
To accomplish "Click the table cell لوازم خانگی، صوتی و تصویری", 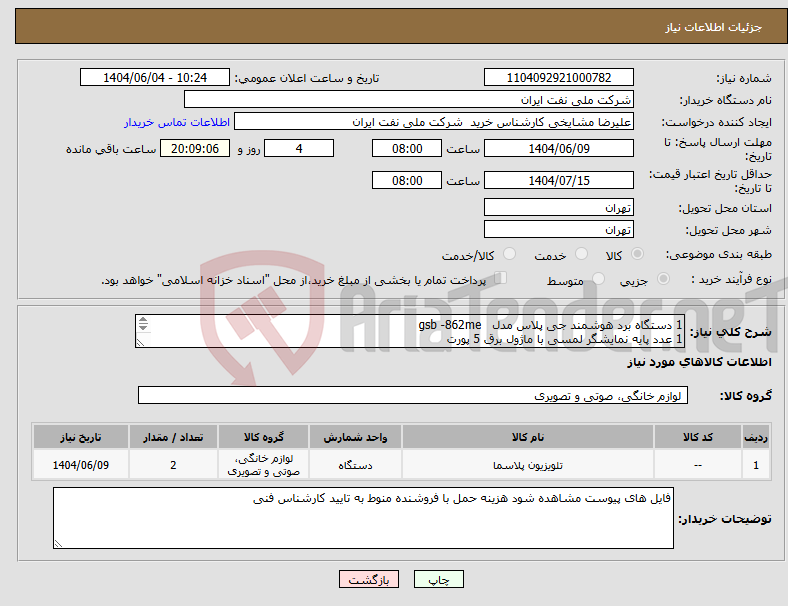I will click(x=264, y=465).
